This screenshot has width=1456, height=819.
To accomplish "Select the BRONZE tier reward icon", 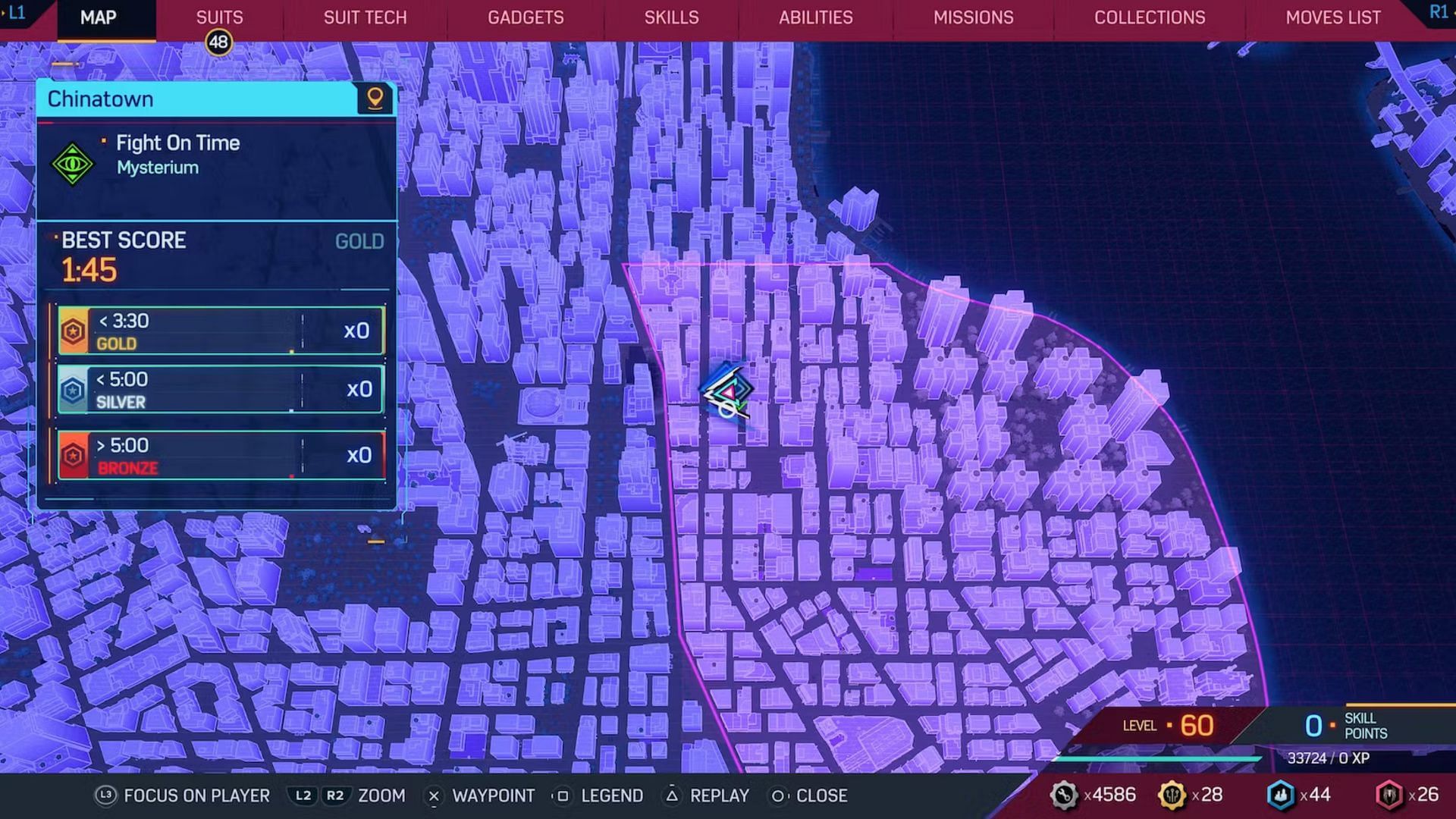I will click(x=75, y=455).
